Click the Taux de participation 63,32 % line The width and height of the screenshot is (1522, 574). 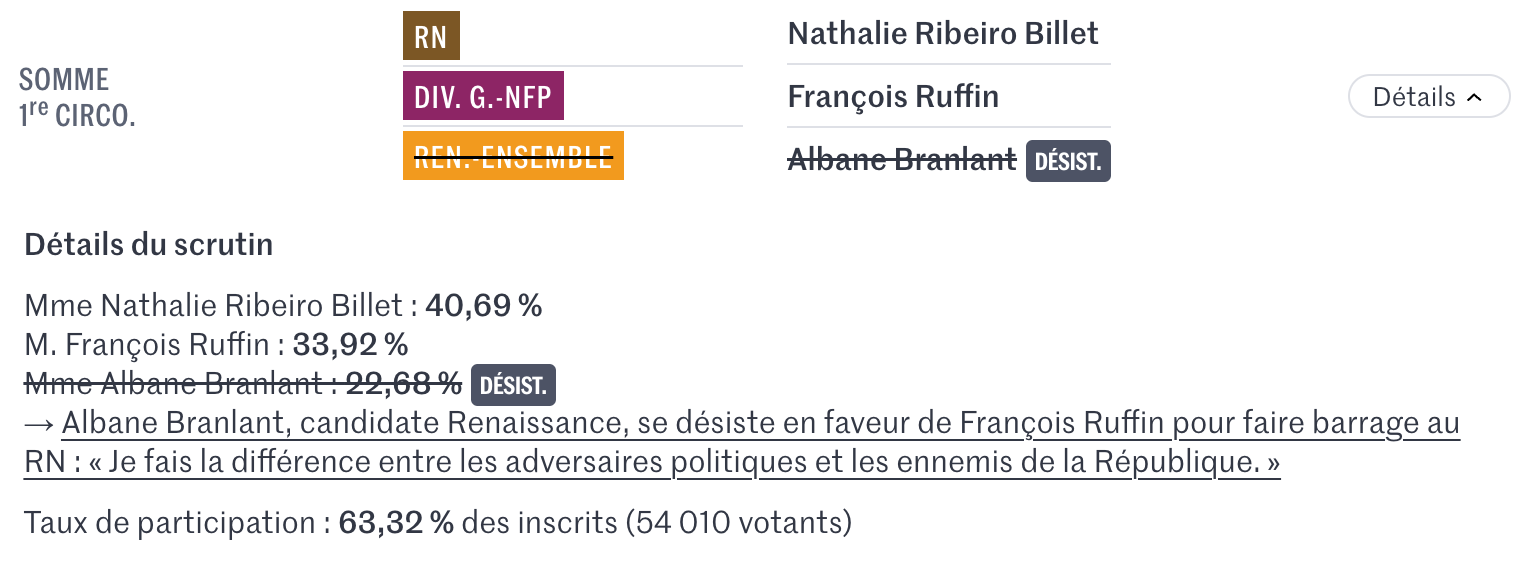(438, 523)
